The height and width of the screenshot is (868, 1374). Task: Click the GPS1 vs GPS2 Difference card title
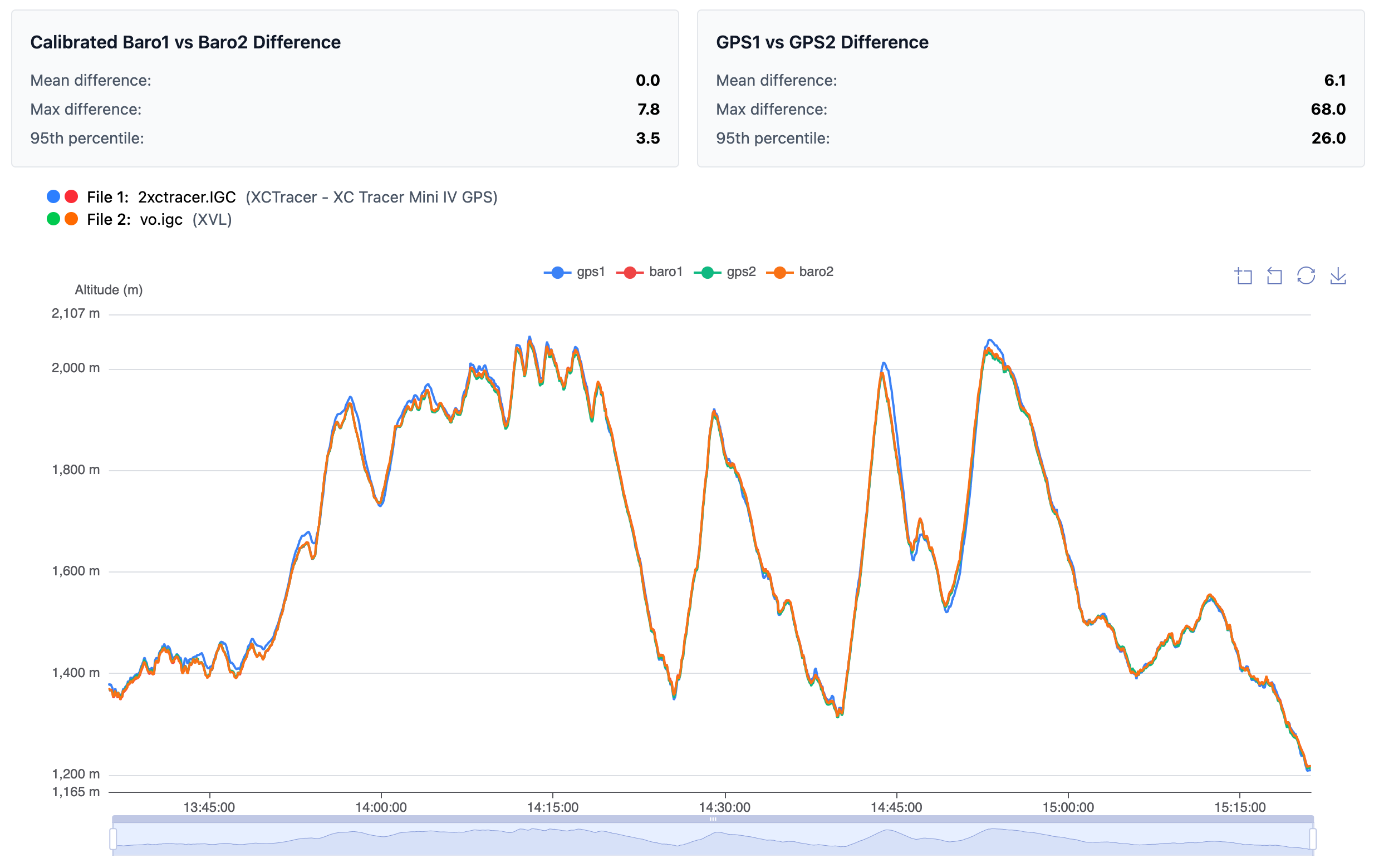pos(822,42)
